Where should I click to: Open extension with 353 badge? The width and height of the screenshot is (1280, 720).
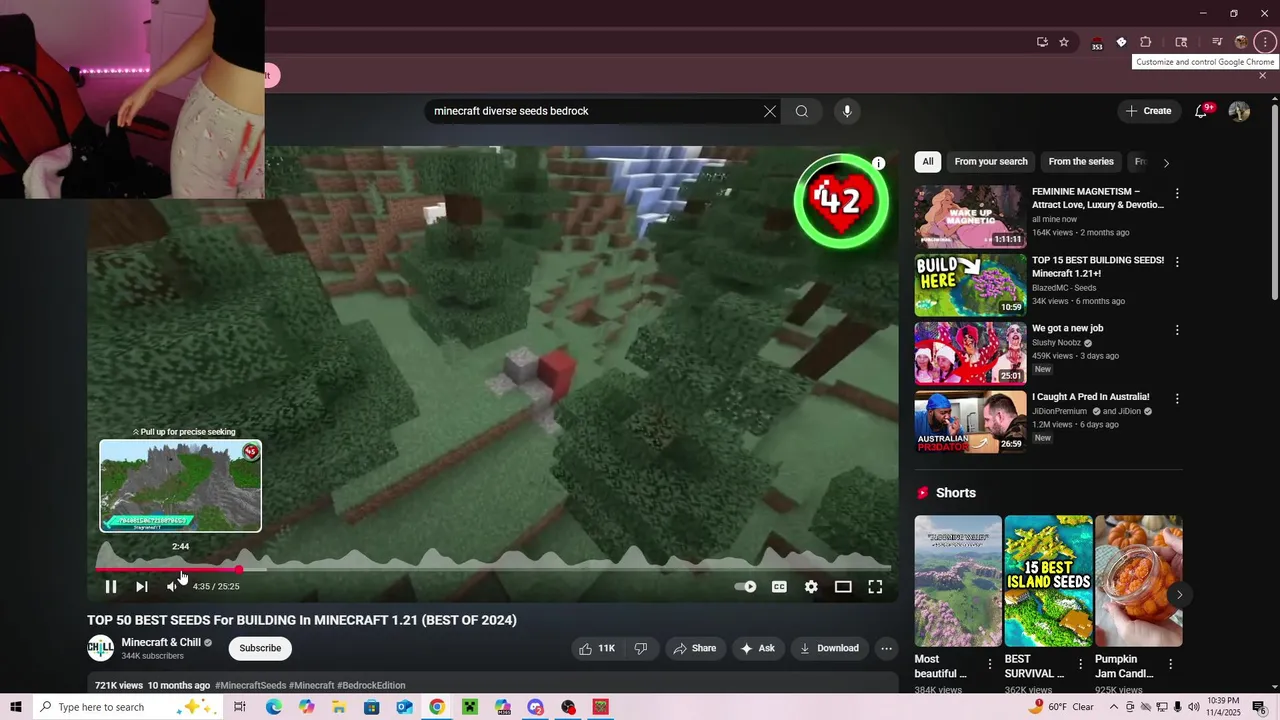click(1097, 43)
